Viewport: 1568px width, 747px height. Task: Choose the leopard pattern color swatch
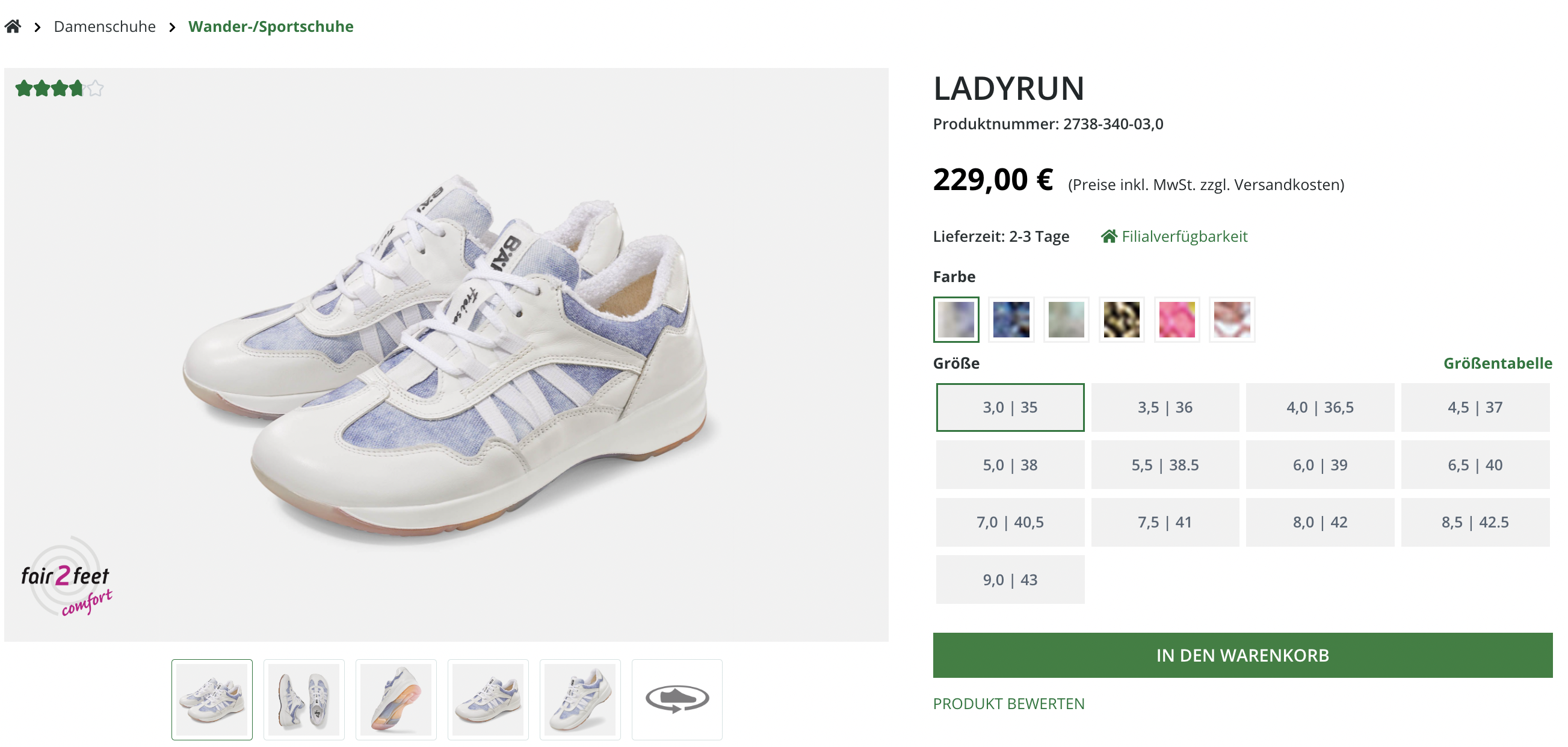[x=1121, y=319]
